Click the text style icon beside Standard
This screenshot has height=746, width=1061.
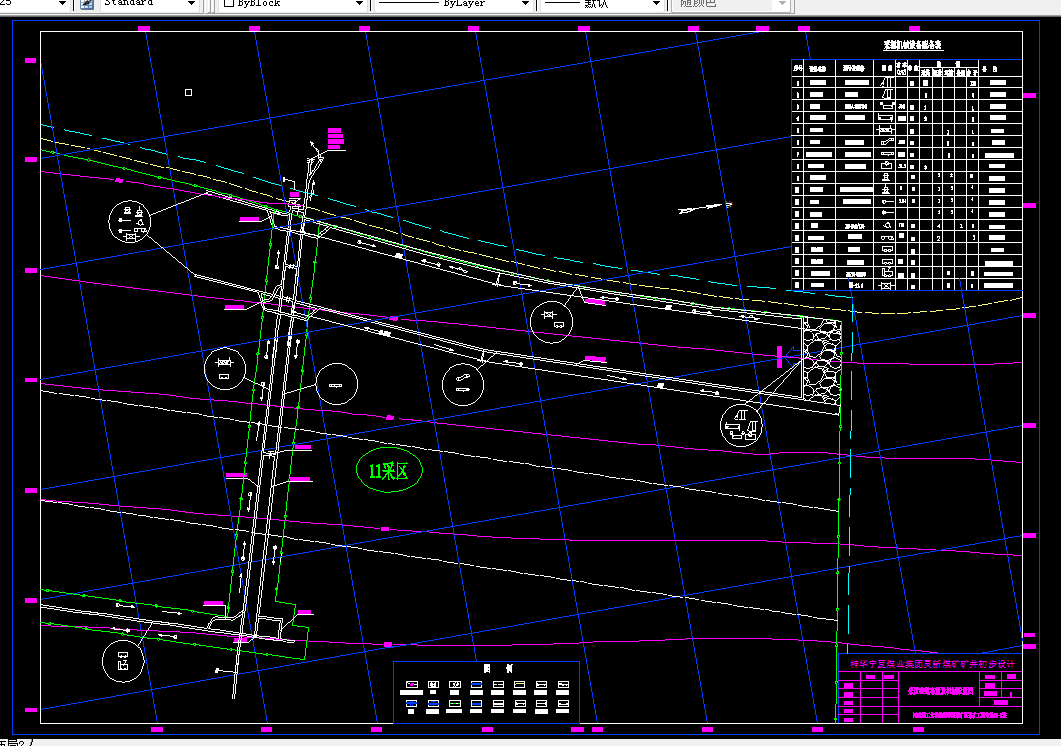coord(87,4)
